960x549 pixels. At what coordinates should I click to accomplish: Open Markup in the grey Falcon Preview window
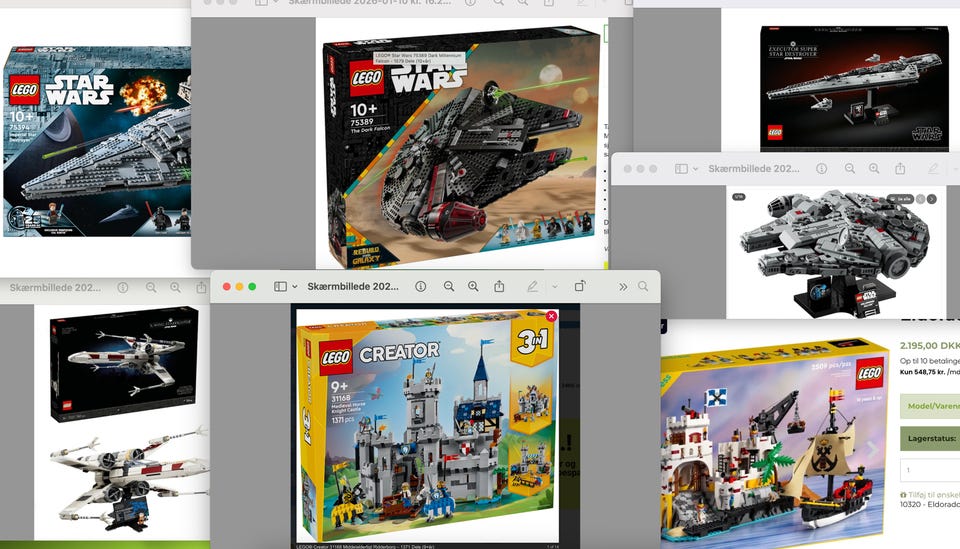[x=933, y=168]
